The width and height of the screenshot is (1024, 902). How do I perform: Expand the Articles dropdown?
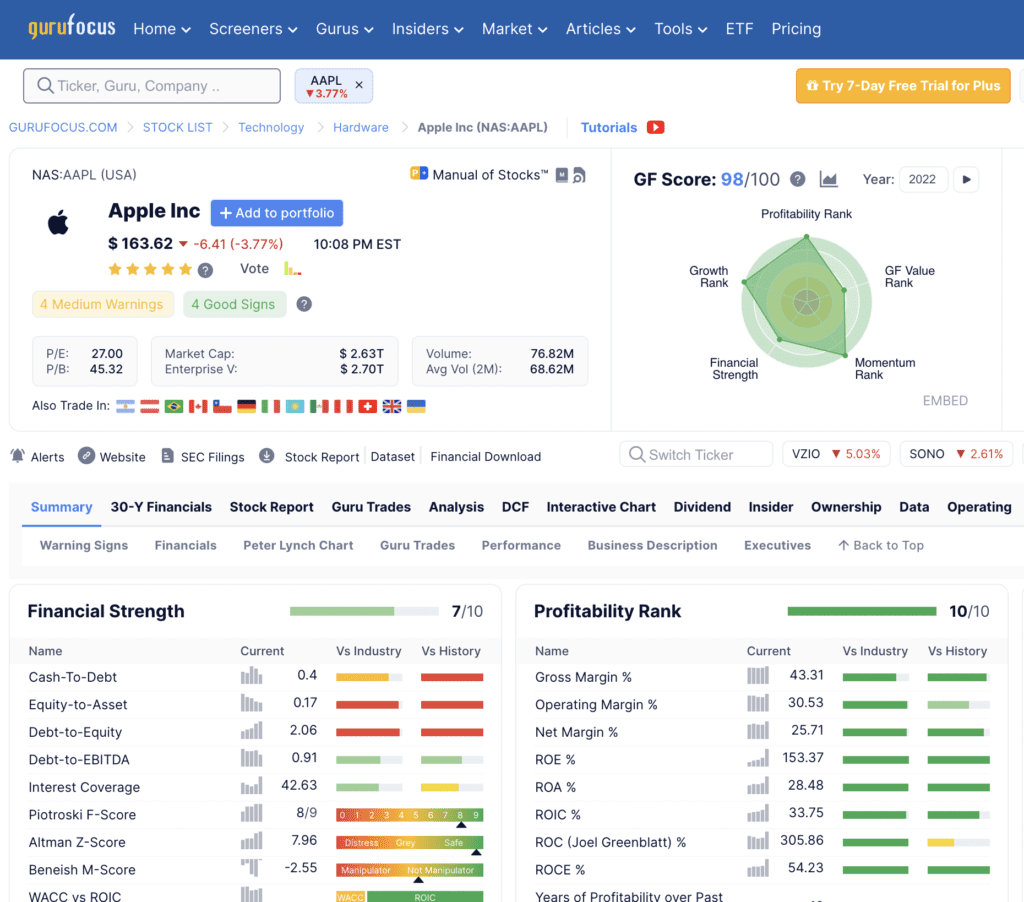coord(601,29)
